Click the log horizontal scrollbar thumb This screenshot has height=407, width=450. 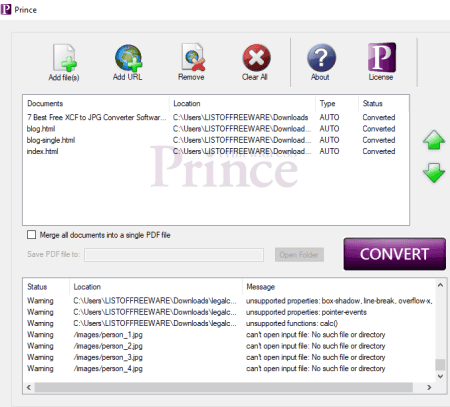click(224, 387)
